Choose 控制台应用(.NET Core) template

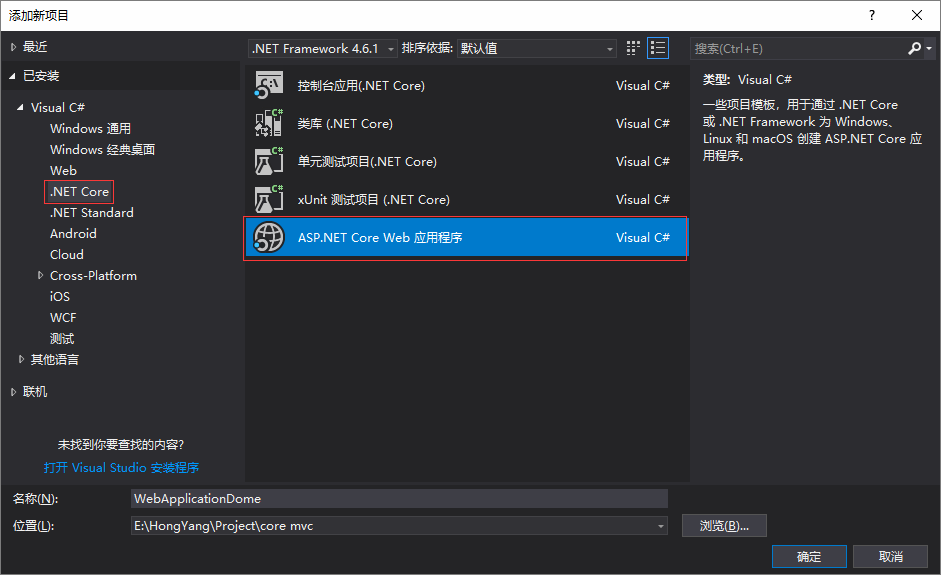(x=466, y=85)
